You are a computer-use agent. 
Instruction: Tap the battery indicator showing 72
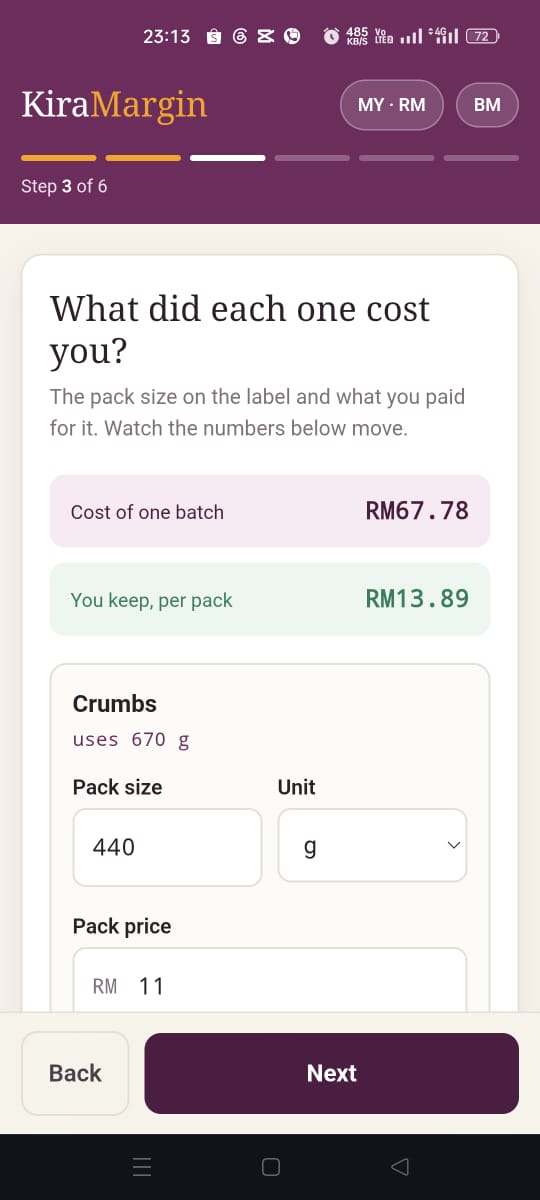pyautogui.click(x=483, y=37)
